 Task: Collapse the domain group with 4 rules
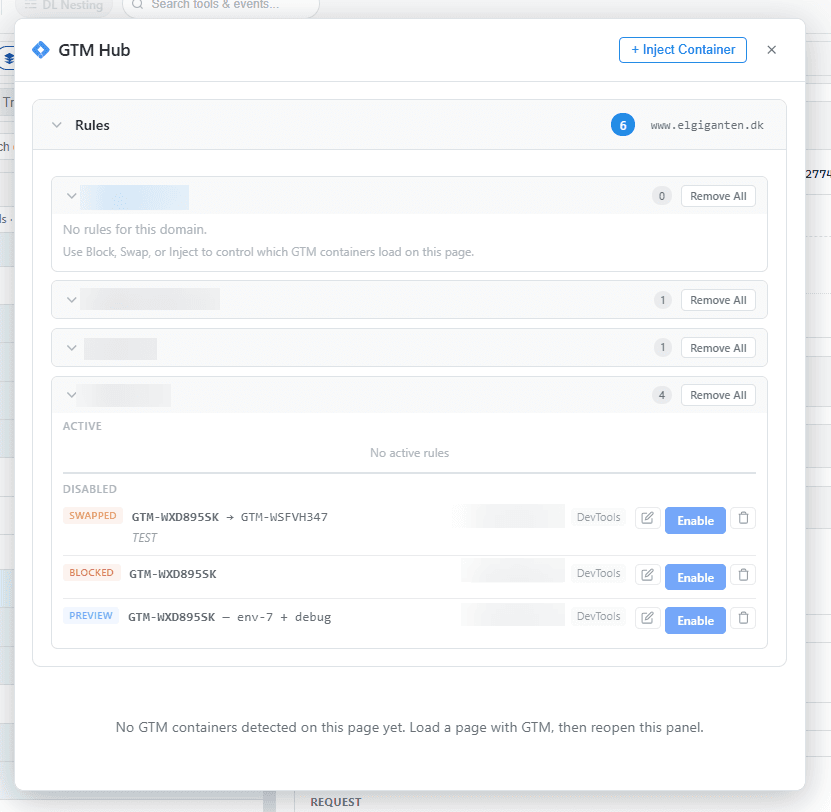tap(72, 395)
